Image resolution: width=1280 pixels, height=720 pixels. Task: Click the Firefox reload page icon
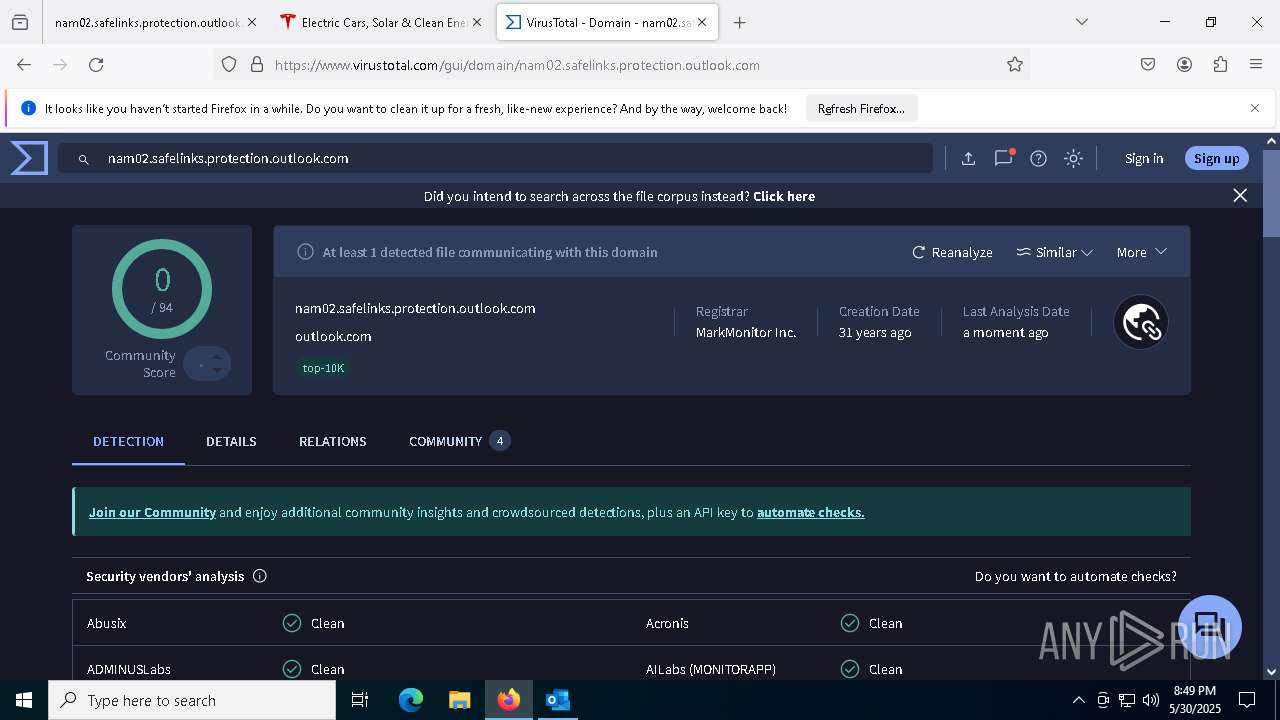96,65
